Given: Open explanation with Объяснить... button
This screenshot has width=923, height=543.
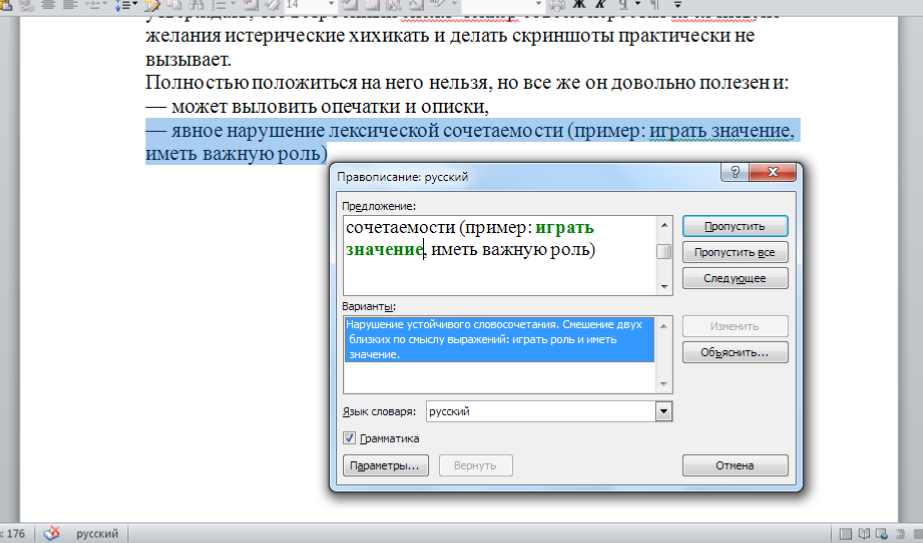Looking at the screenshot, I should (735, 353).
